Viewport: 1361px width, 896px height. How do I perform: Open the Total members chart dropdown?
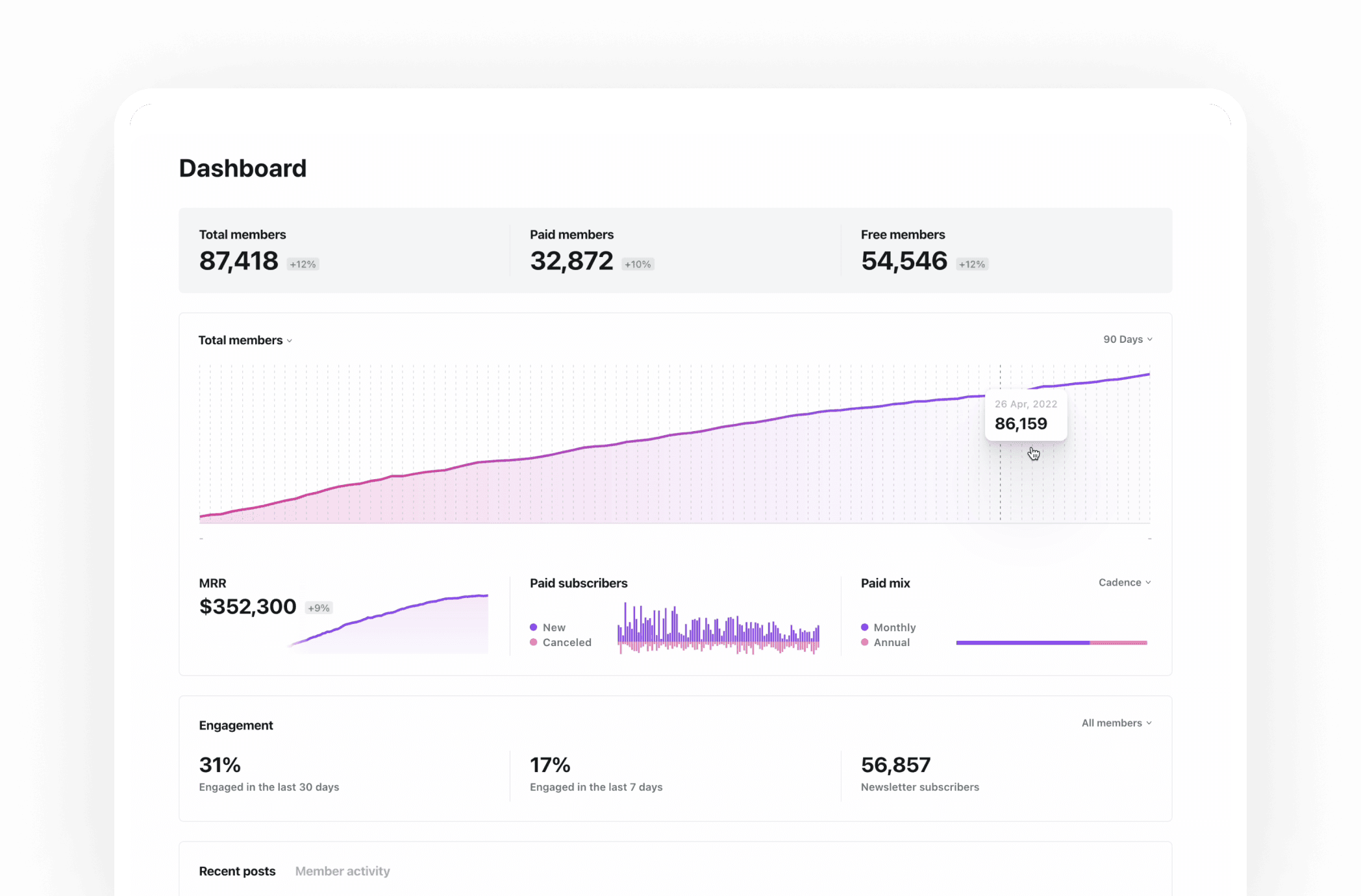245,340
